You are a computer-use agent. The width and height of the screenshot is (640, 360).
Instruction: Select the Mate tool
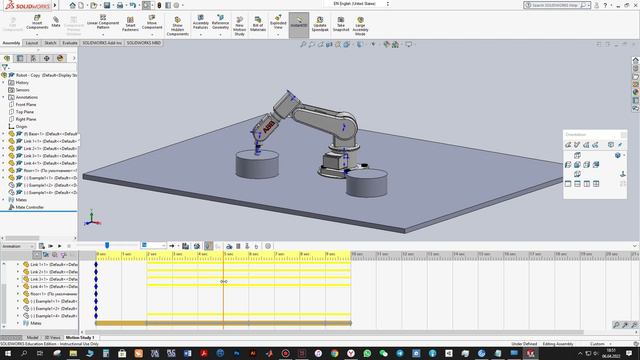[x=56, y=22]
